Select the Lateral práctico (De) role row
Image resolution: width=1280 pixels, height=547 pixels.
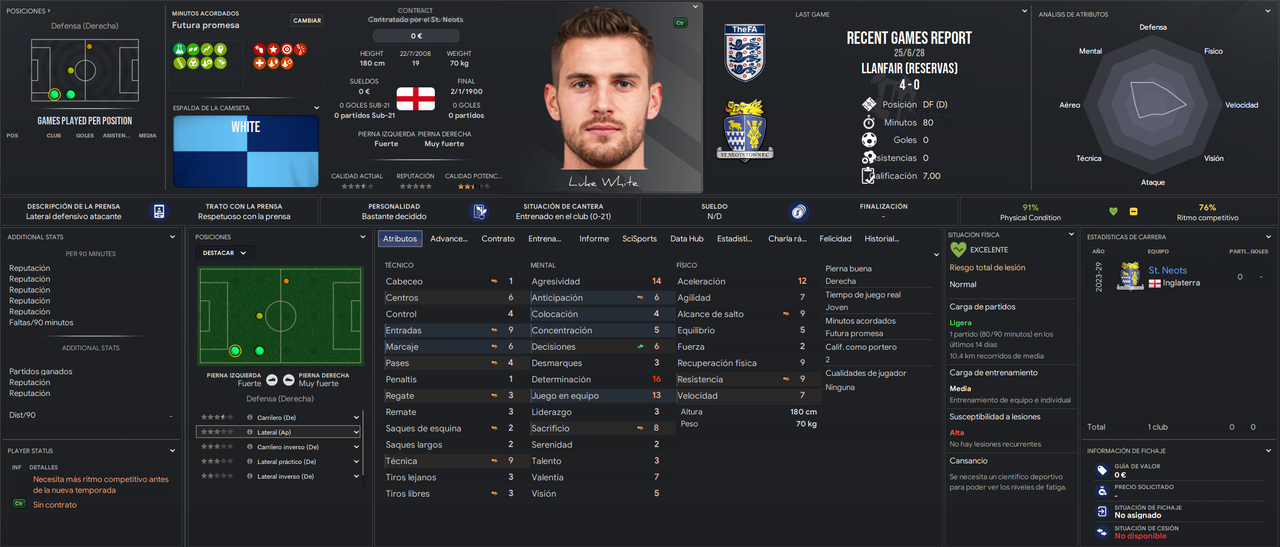tap(278, 461)
